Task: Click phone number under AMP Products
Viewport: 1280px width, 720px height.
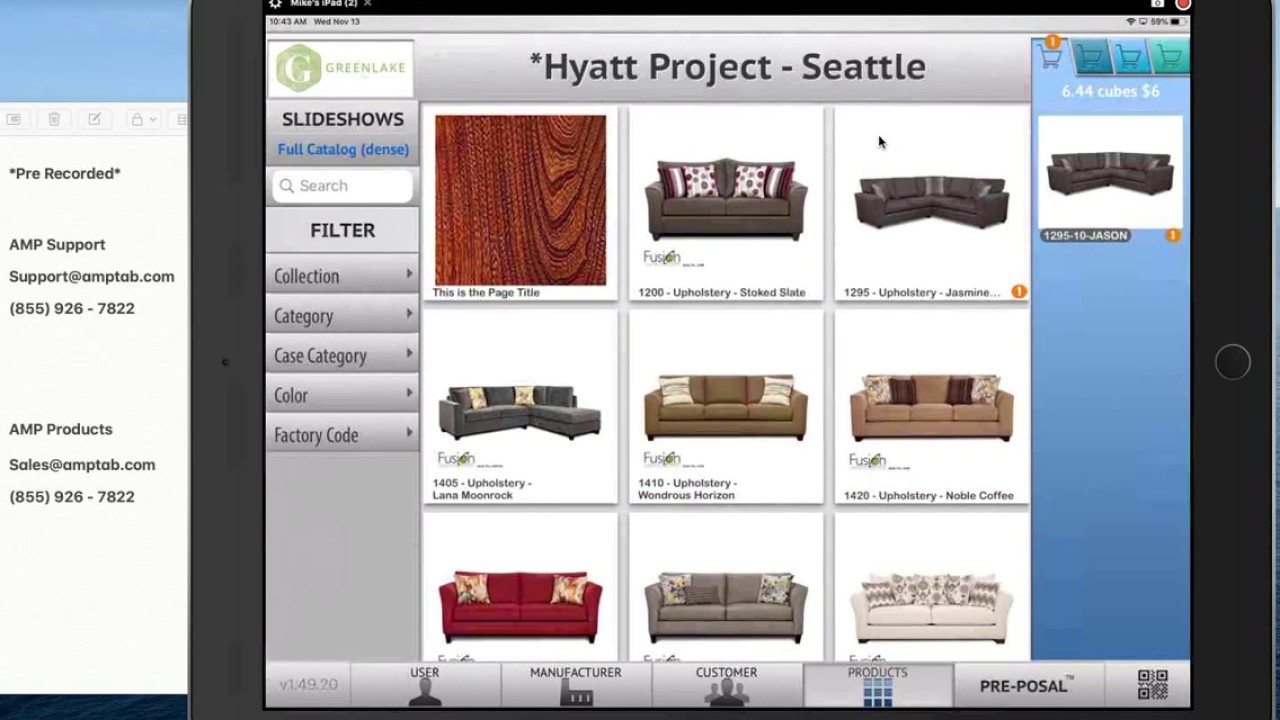Action: [x=72, y=497]
